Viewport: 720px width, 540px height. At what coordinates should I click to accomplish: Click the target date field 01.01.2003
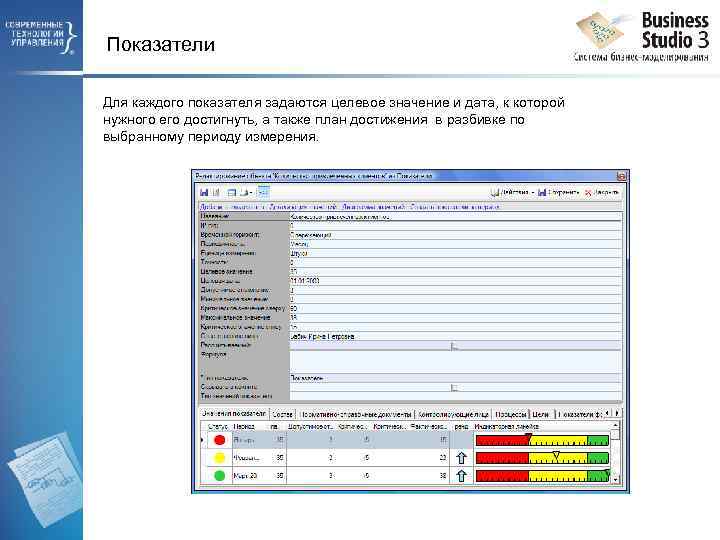(x=456, y=281)
